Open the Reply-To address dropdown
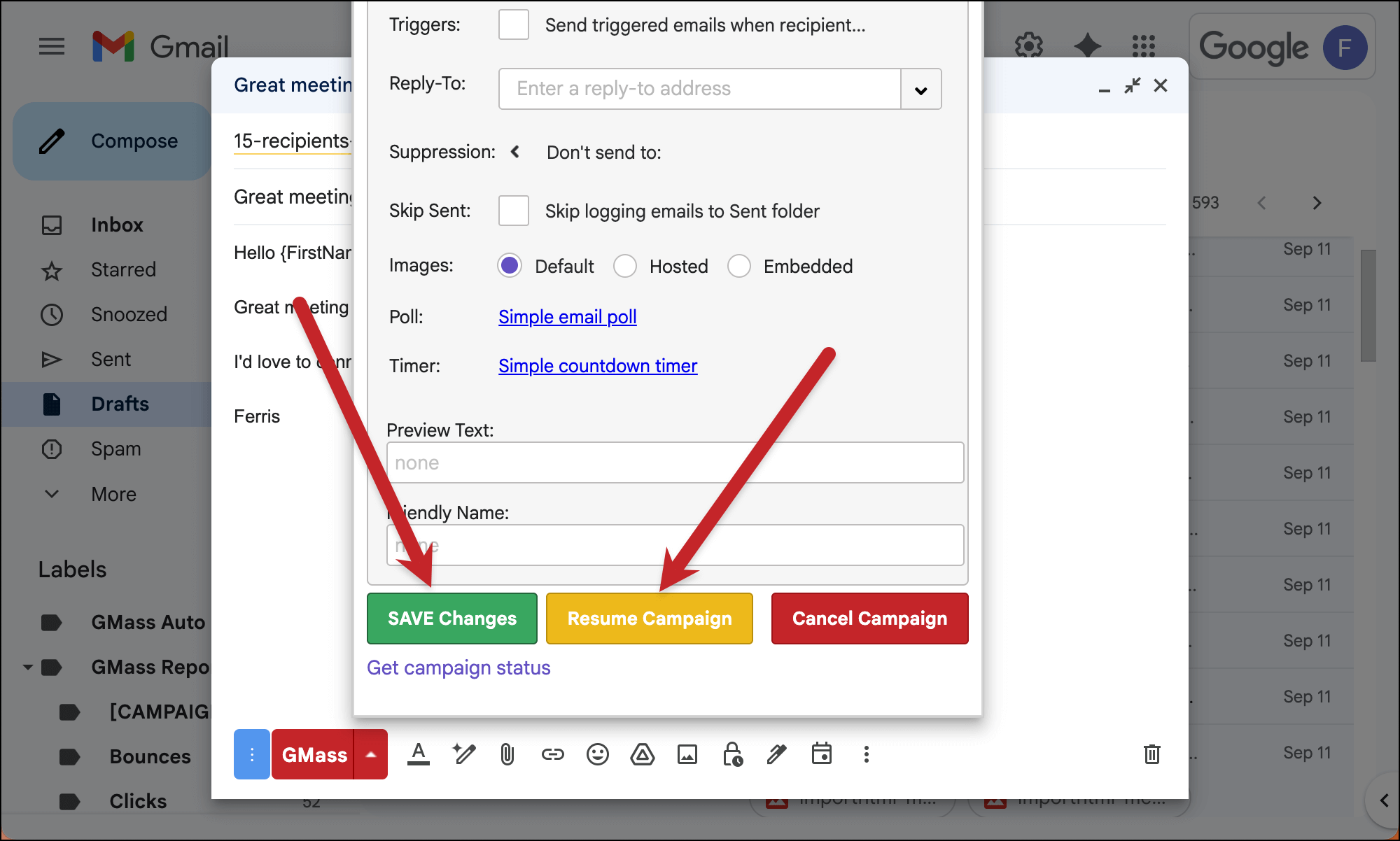 pos(920,90)
